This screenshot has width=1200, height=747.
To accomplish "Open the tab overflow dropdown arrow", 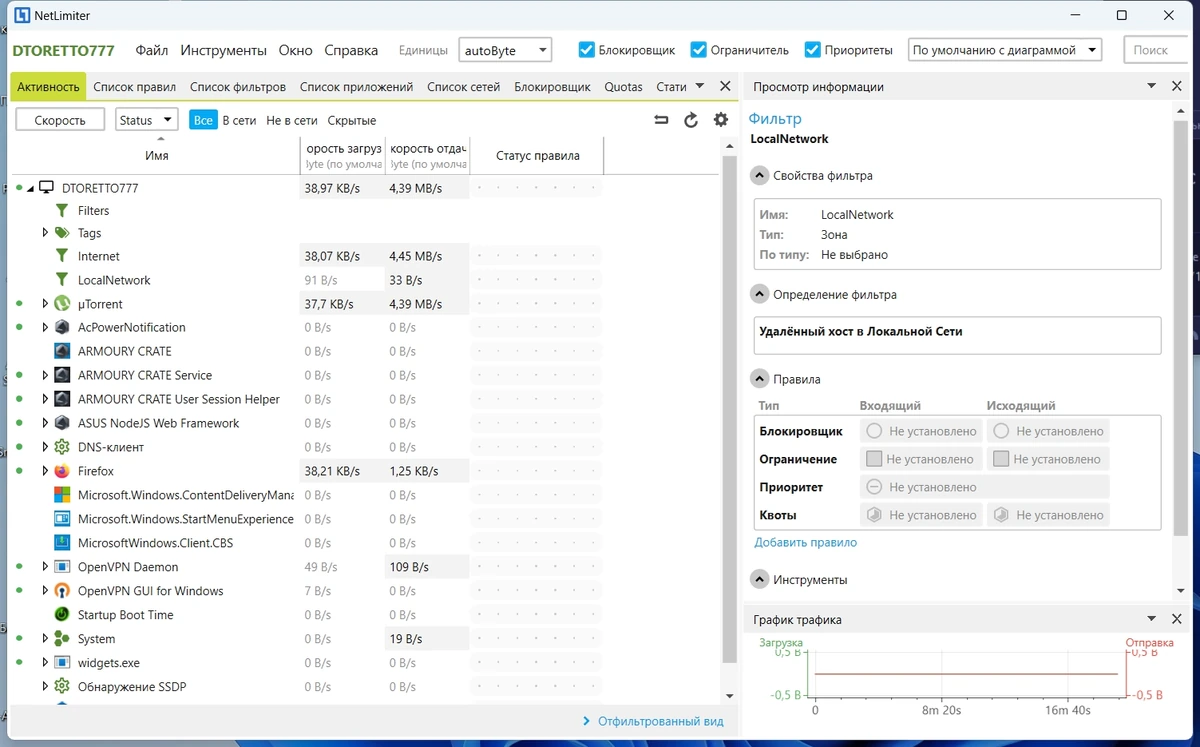I will [699, 86].
